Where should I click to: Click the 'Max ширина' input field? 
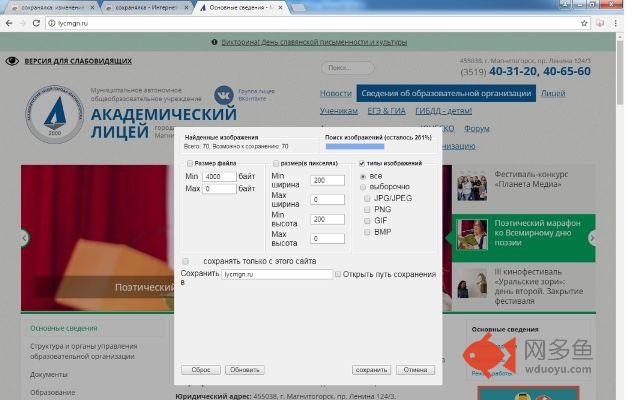[327, 200]
